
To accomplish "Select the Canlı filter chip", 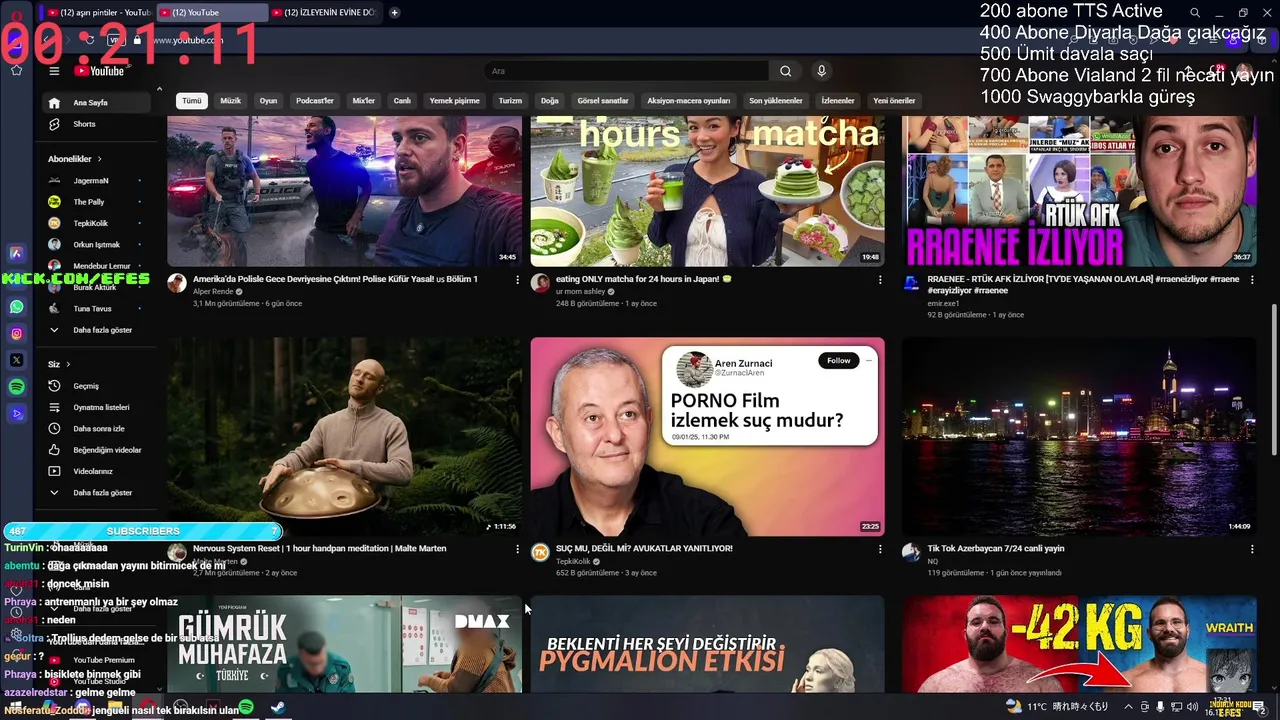I will pos(402,101).
